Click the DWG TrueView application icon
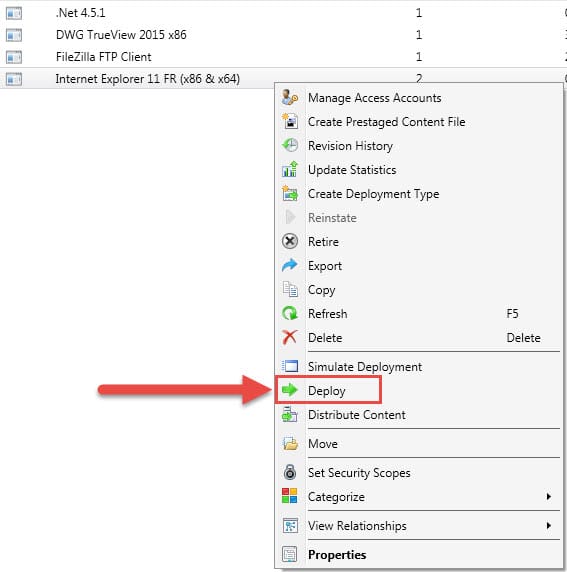567x572 pixels. [x=14, y=35]
